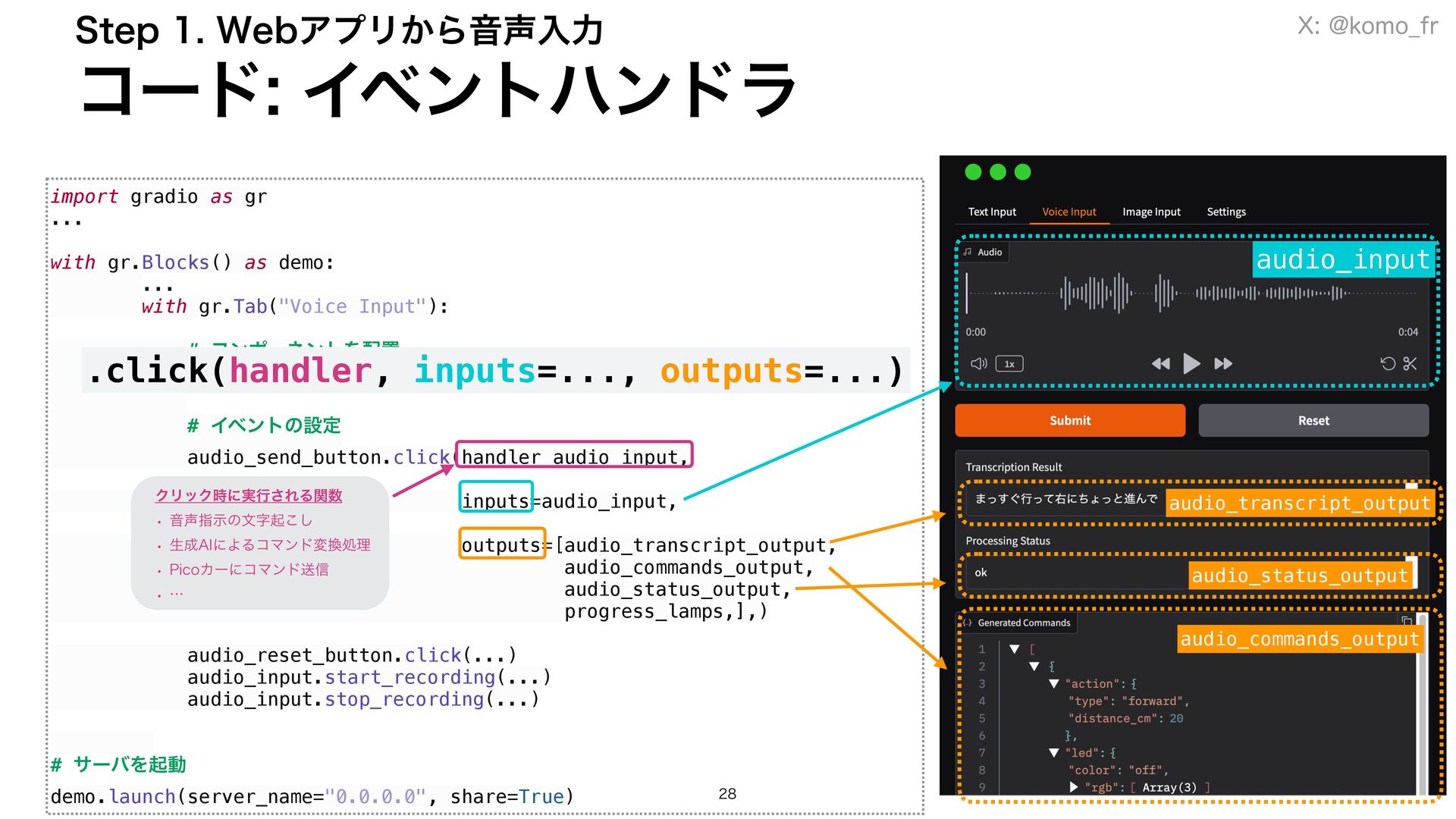Collapse the "led" JSON node
1456x819 pixels.
click(x=1053, y=753)
